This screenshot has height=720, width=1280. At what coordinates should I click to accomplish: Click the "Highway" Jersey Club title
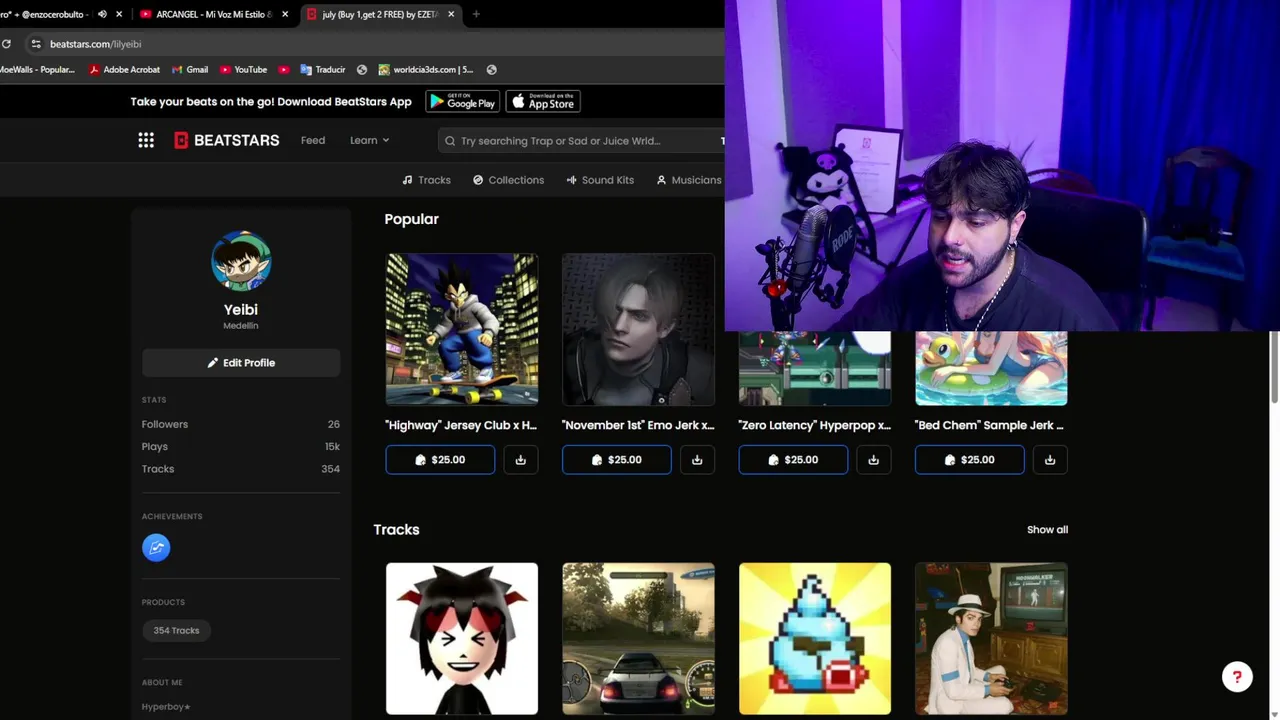461,425
